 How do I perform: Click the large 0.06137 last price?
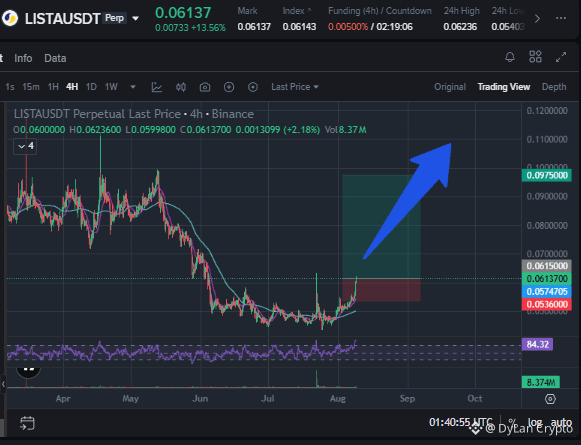click(183, 13)
